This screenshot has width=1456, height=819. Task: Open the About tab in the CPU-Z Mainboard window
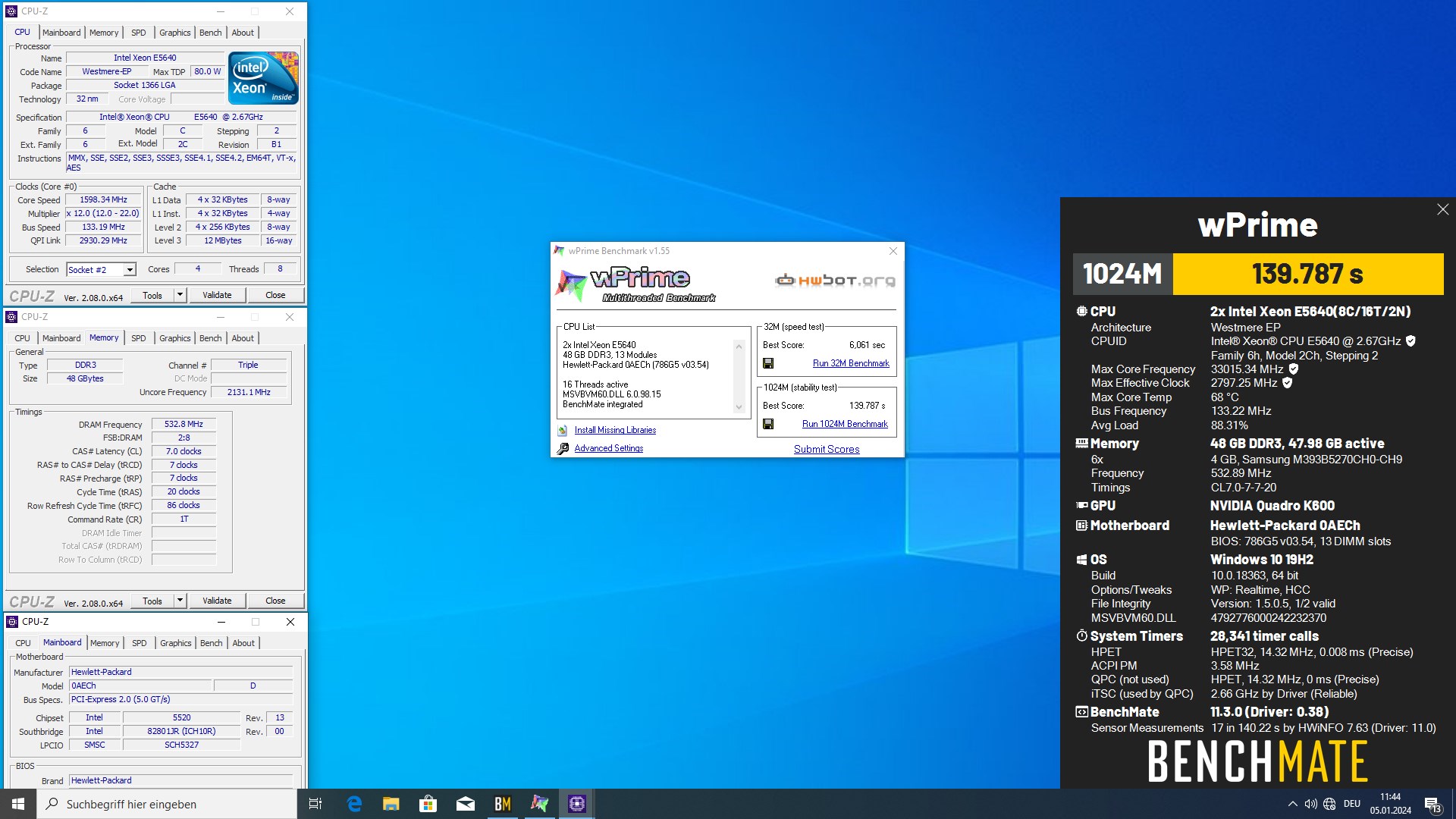tap(243, 643)
